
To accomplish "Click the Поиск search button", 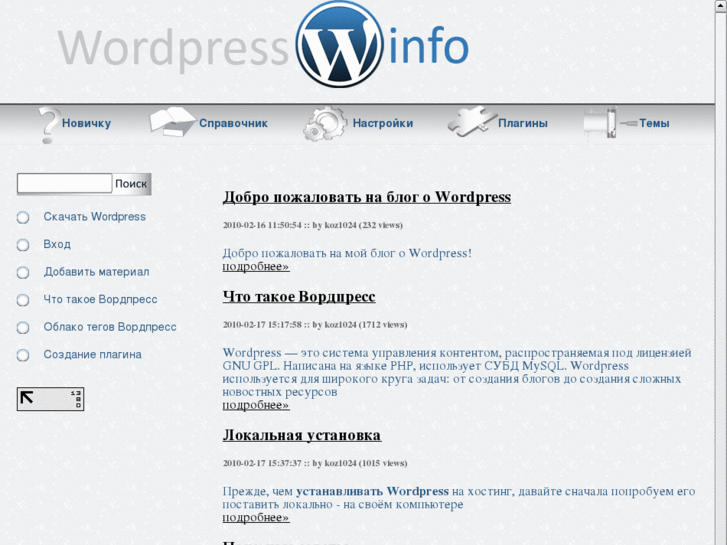I will (131, 184).
